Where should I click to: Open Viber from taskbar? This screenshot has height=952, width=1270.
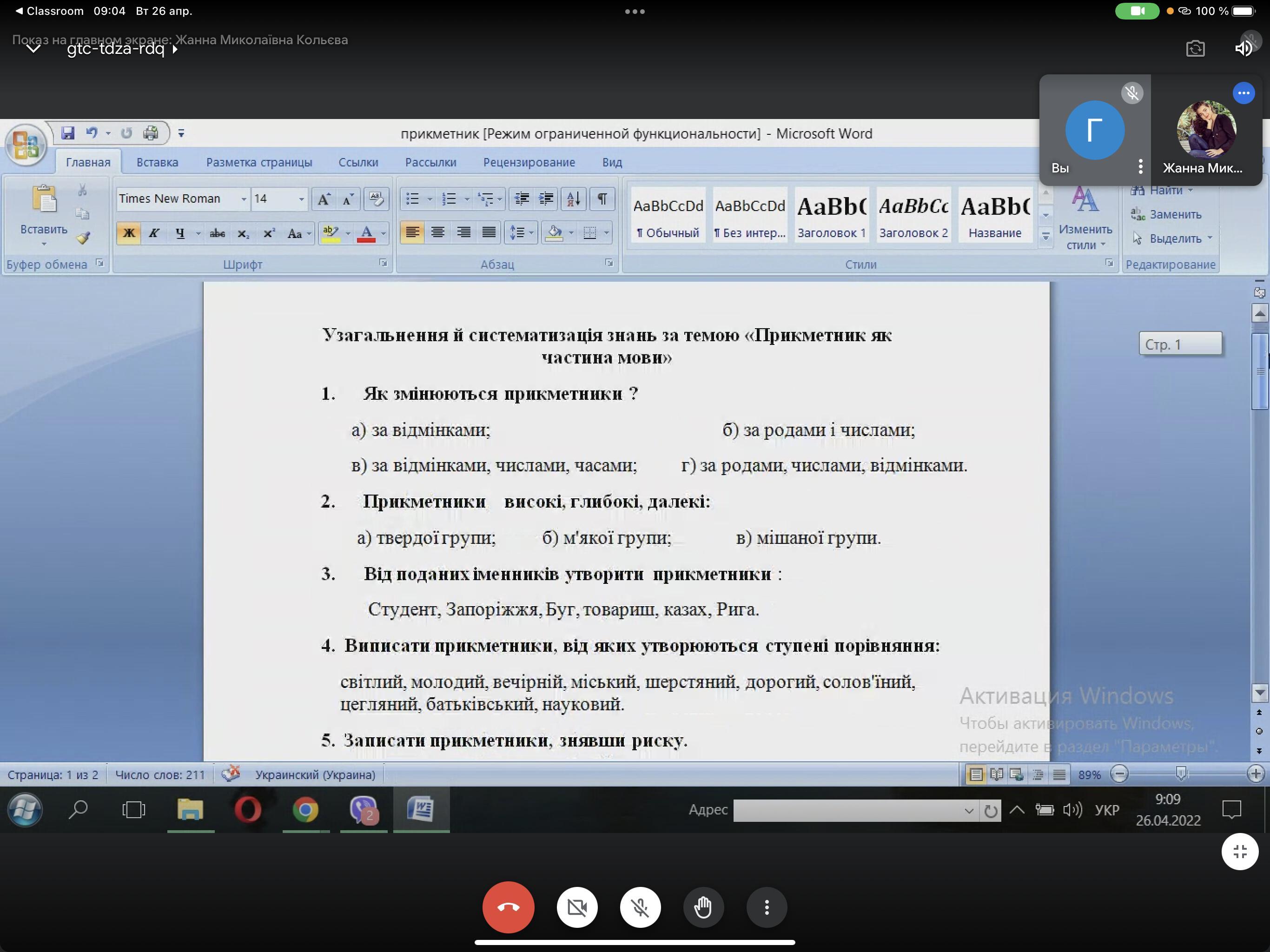pyautogui.click(x=364, y=810)
